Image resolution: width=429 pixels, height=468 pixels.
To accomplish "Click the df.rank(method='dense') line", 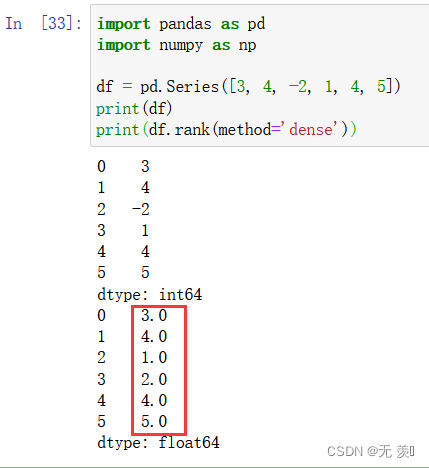I will point(226,130).
